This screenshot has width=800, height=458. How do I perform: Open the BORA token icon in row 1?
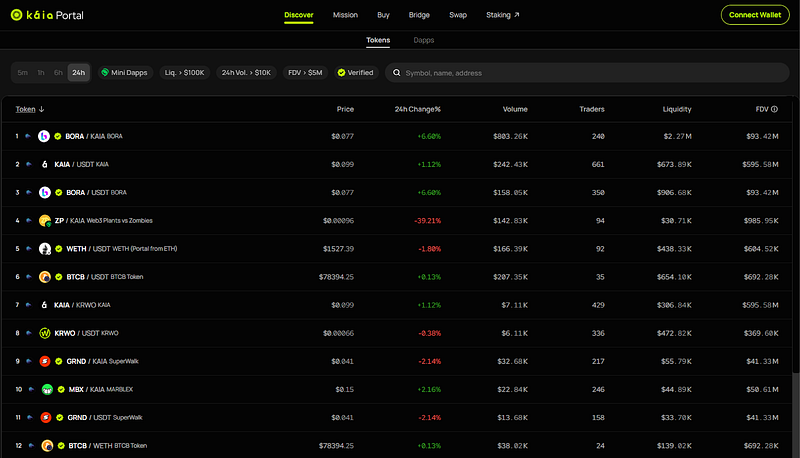click(x=44, y=136)
